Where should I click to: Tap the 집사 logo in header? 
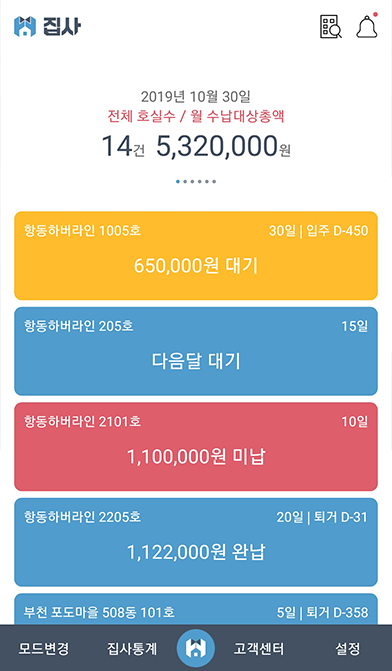click(47, 26)
